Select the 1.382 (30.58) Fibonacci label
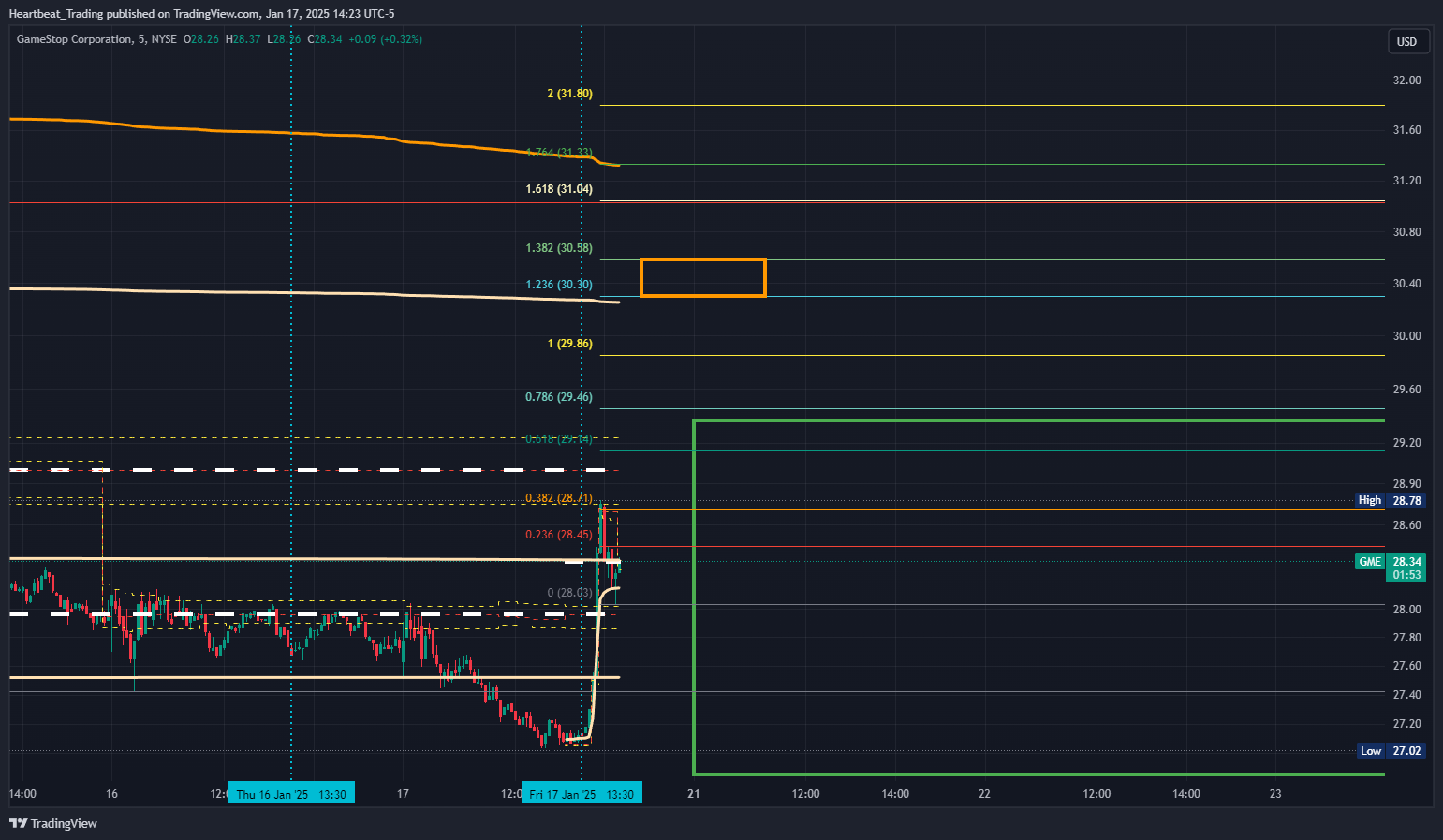The height and width of the screenshot is (840, 1443). tap(559, 248)
